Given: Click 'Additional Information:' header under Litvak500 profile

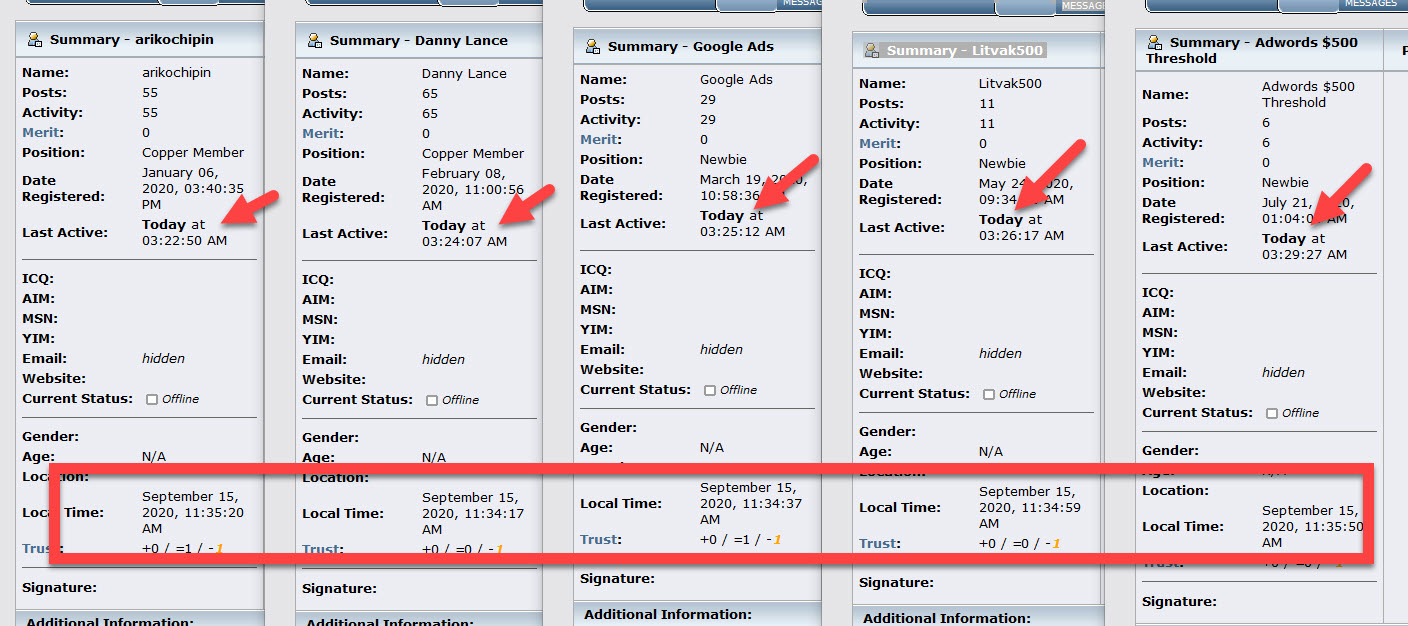Looking at the screenshot, I should (947, 618).
